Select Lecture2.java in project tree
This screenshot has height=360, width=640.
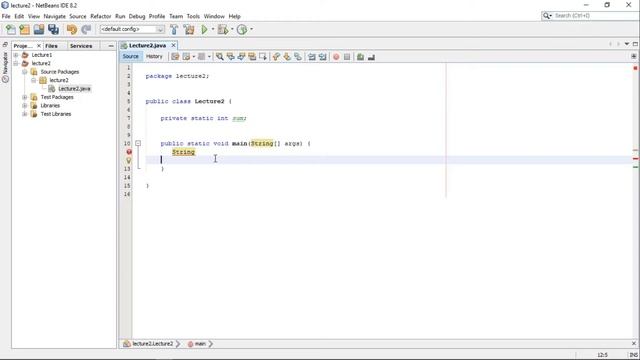click(74, 89)
